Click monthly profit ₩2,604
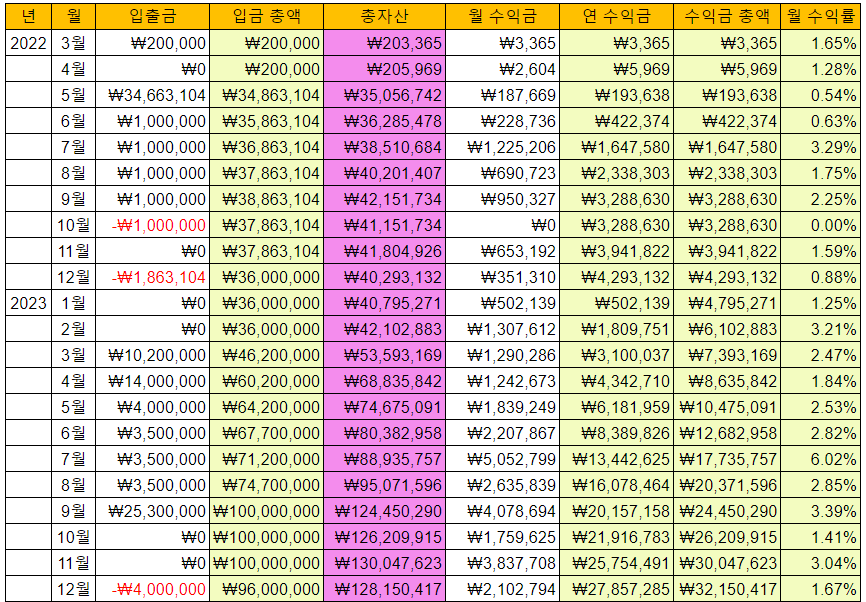Image resolution: width=866 pixels, height=602 pixels. tap(503, 69)
